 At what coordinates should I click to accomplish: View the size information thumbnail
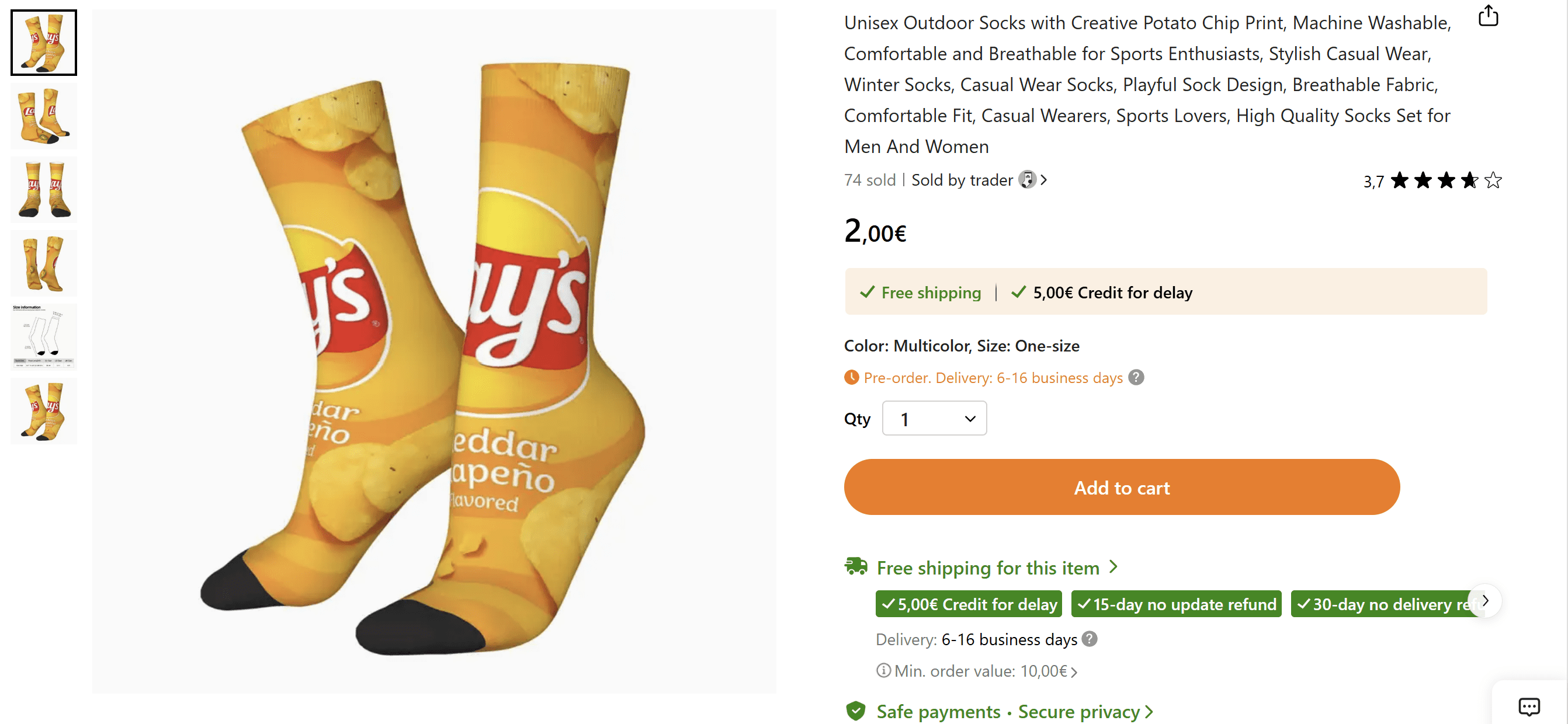44,337
